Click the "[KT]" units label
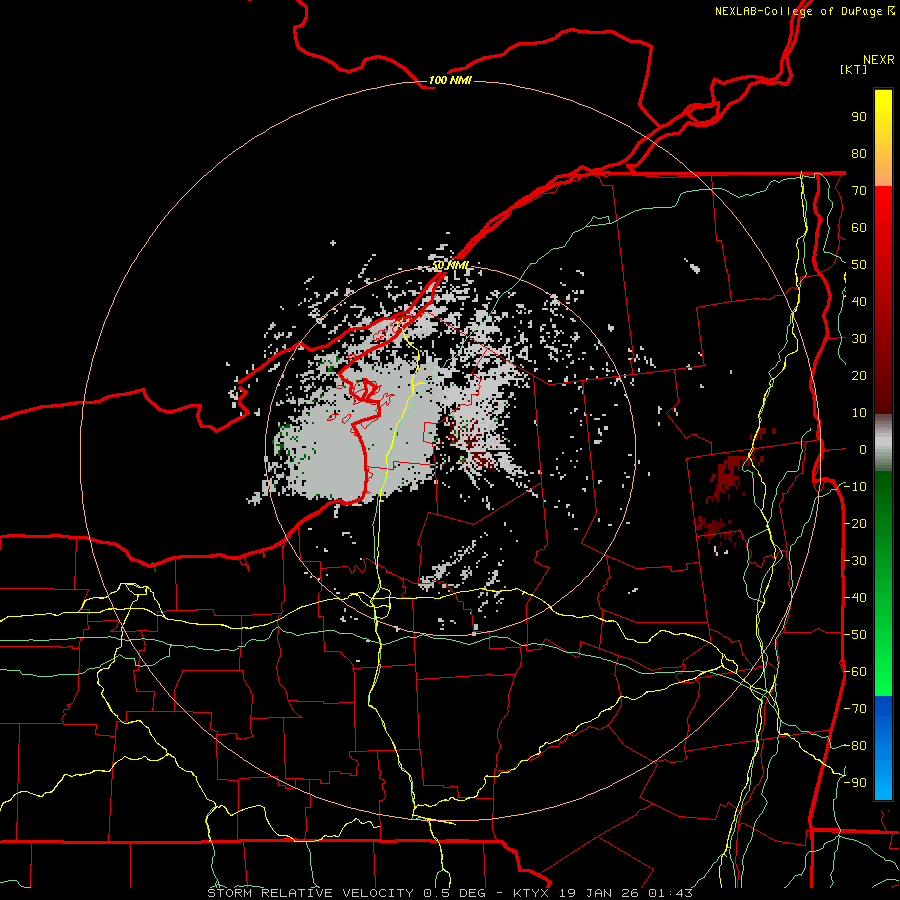This screenshot has width=900, height=900. point(853,69)
